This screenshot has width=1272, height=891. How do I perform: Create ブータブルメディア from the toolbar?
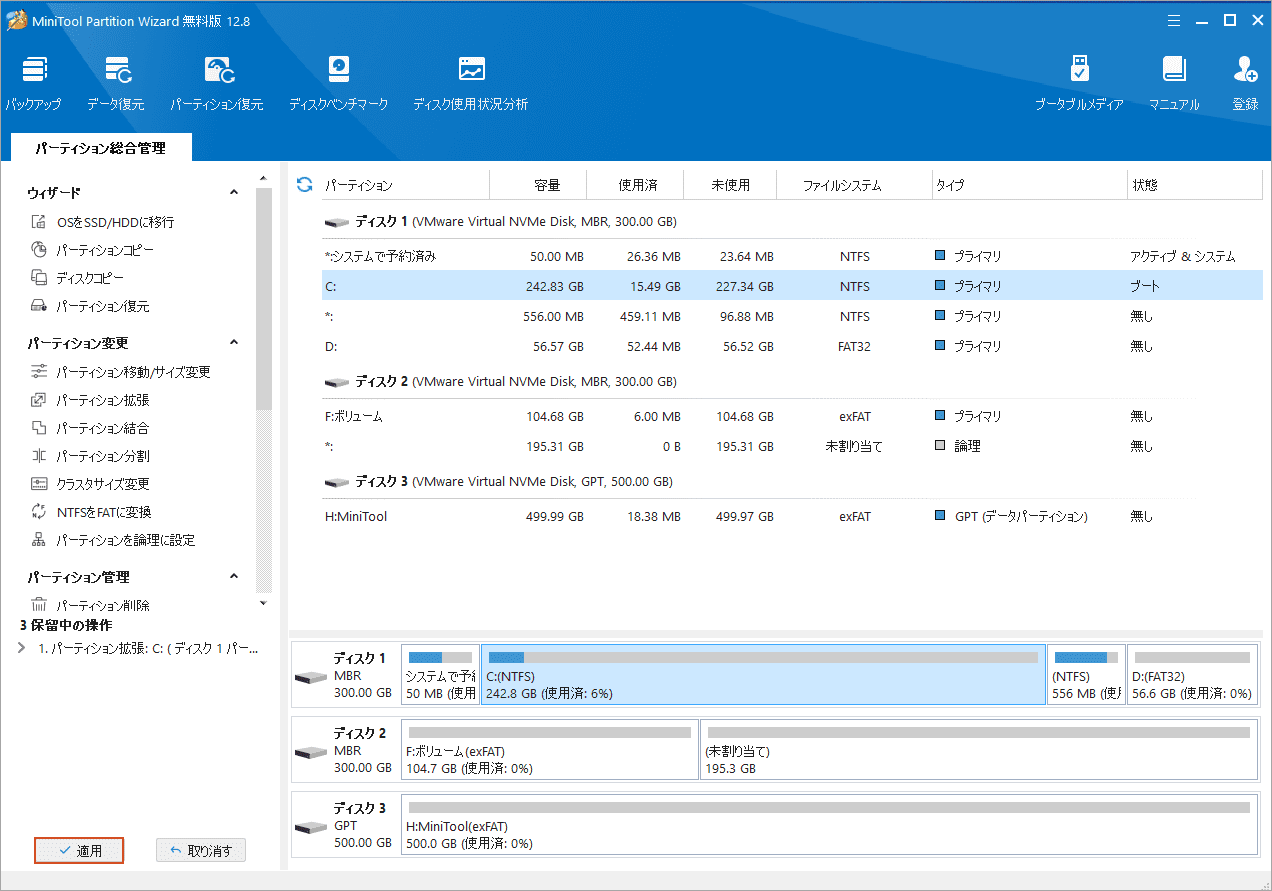(x=1079, y=84)
